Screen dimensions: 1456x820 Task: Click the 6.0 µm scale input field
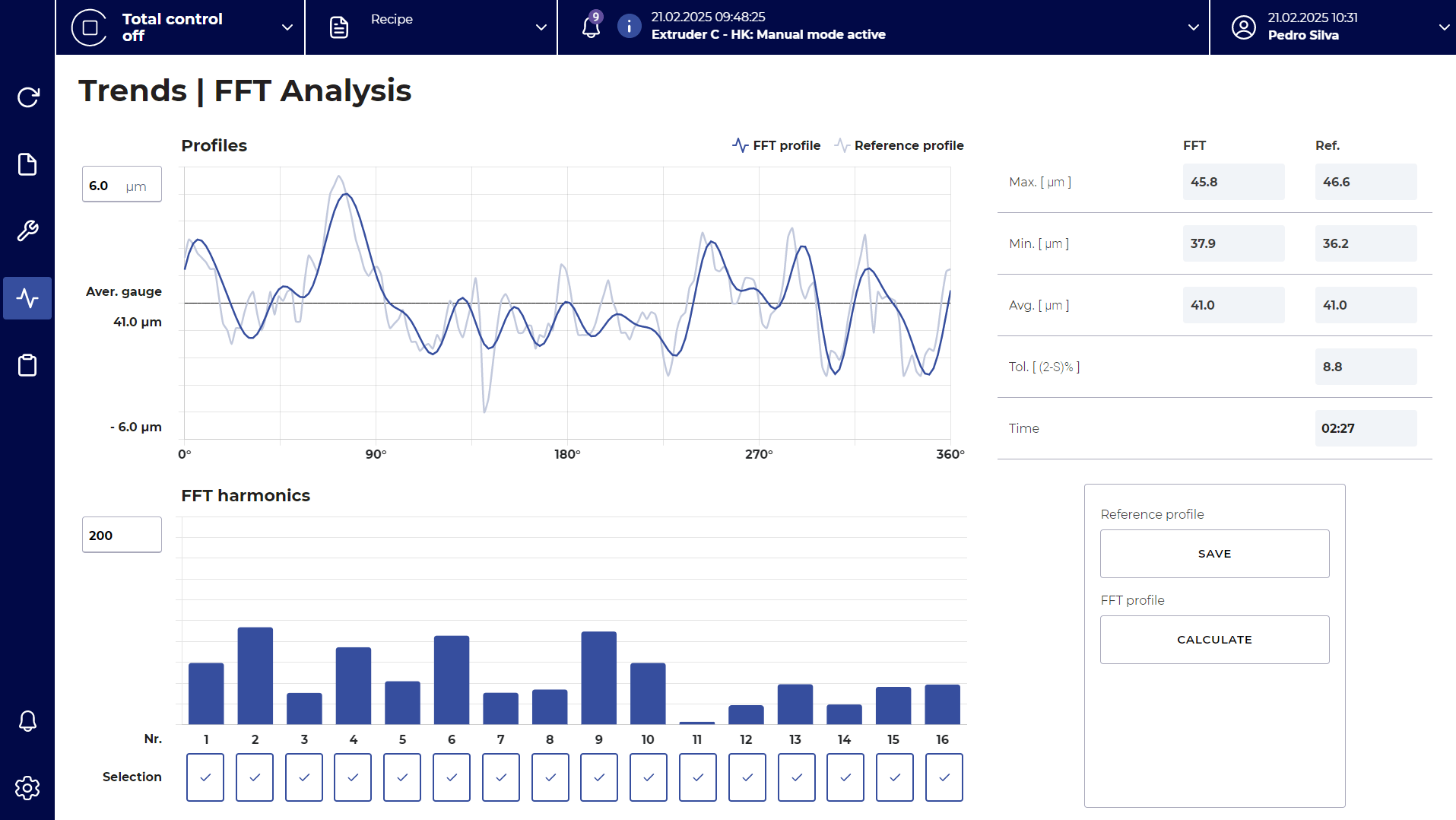point(122,185)
